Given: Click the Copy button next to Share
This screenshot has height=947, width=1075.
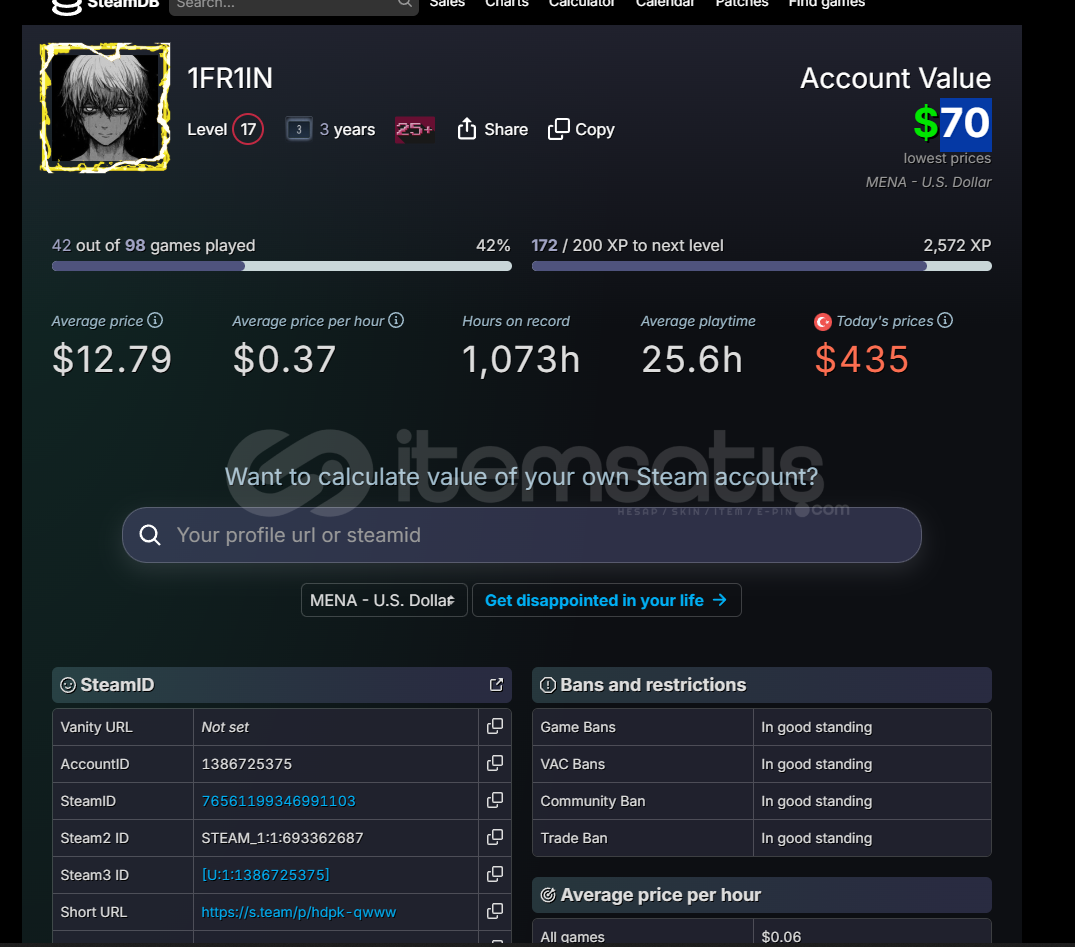Looking at the screenshot, I should click(581, 129).
